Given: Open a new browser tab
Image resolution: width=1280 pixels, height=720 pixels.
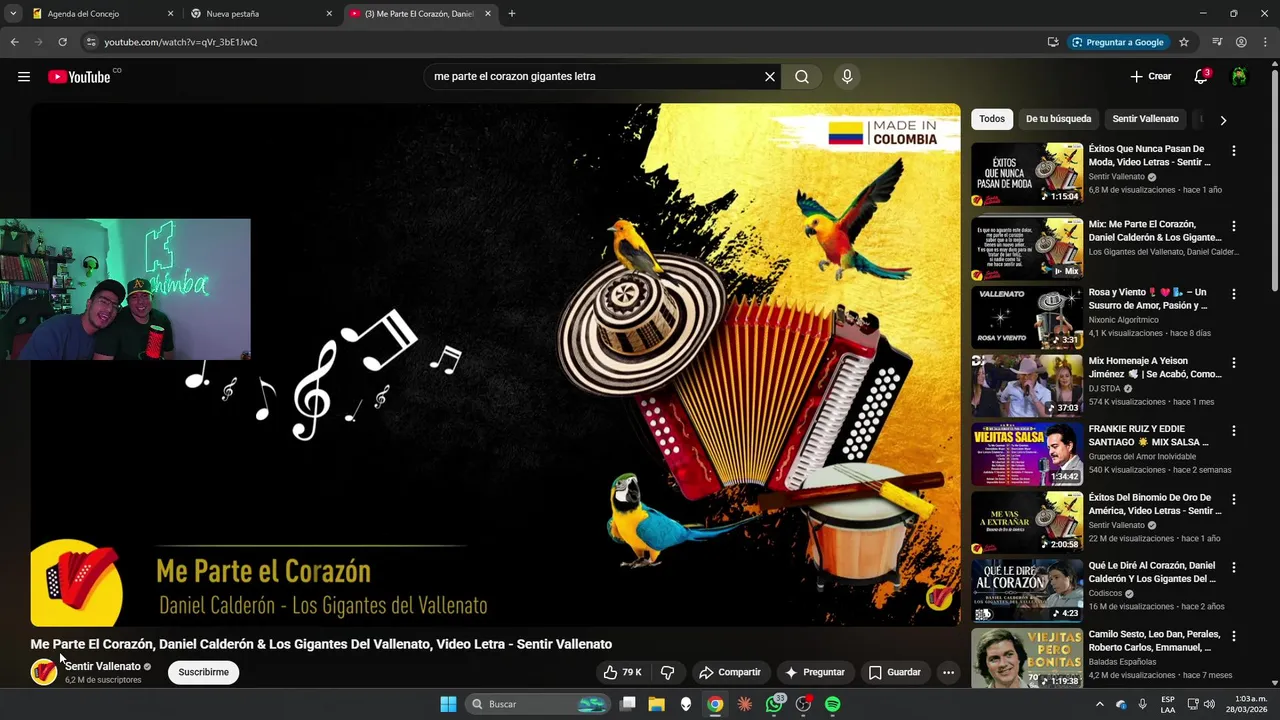Looking at the screenshot, I should pyautogui.click(x=512, y=14).
